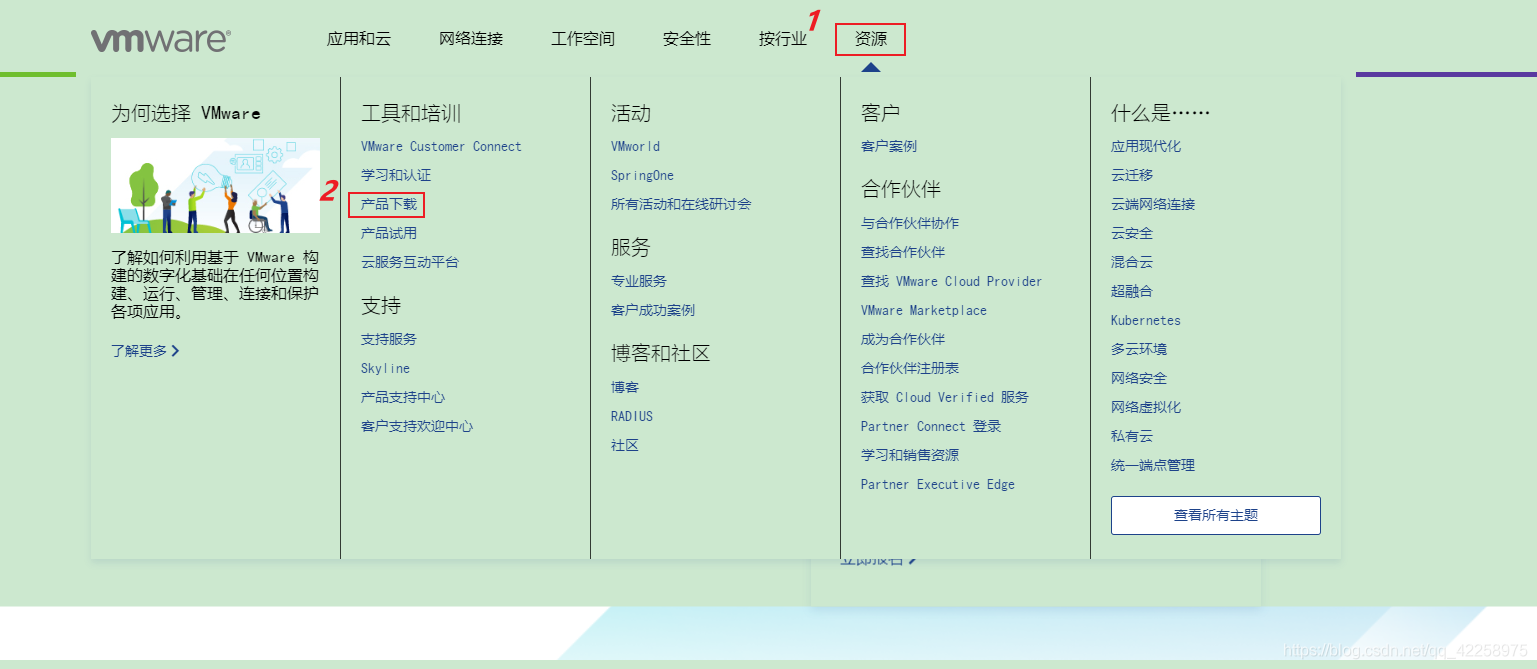Click the RADIUS link
1537x669 pixels.
point(632,416)
